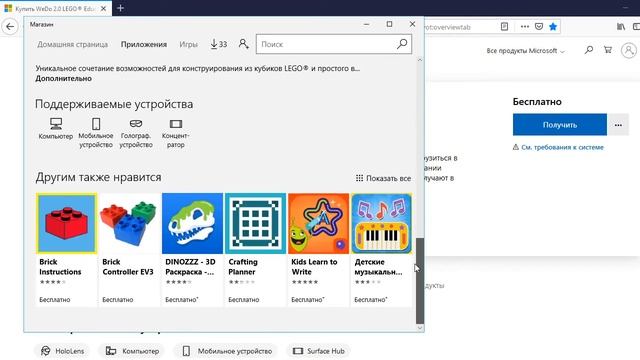Viewport: 640px width, 360px height.
Task: Open Brick Controller EV3 app tile
Action: point(129,249)
